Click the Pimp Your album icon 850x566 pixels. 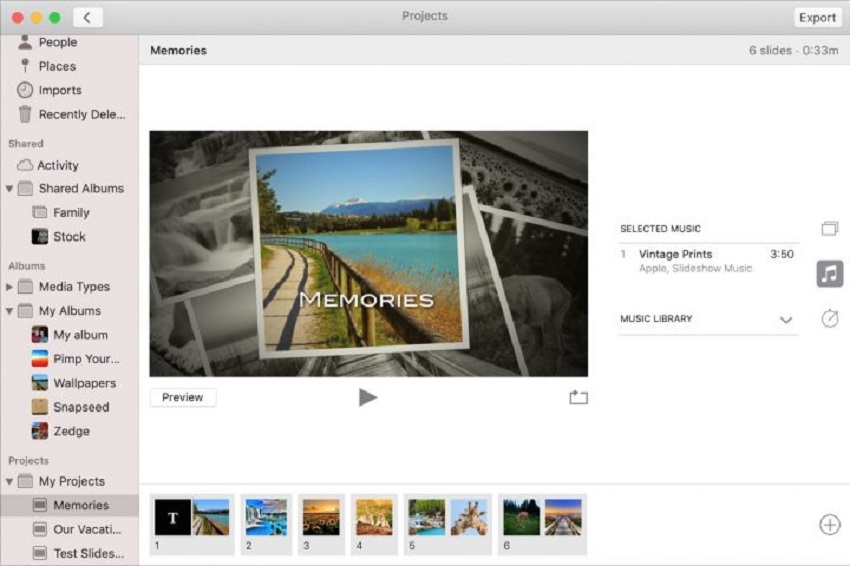click(x=40, y=358)
